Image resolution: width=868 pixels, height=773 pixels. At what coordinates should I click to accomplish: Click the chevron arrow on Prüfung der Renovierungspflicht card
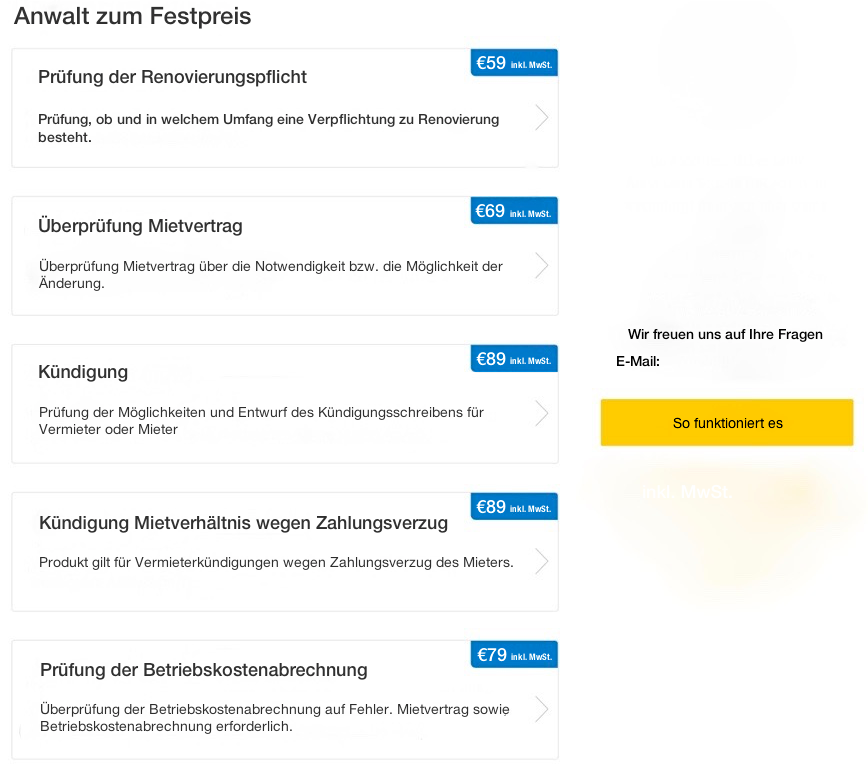coord(541,118)
